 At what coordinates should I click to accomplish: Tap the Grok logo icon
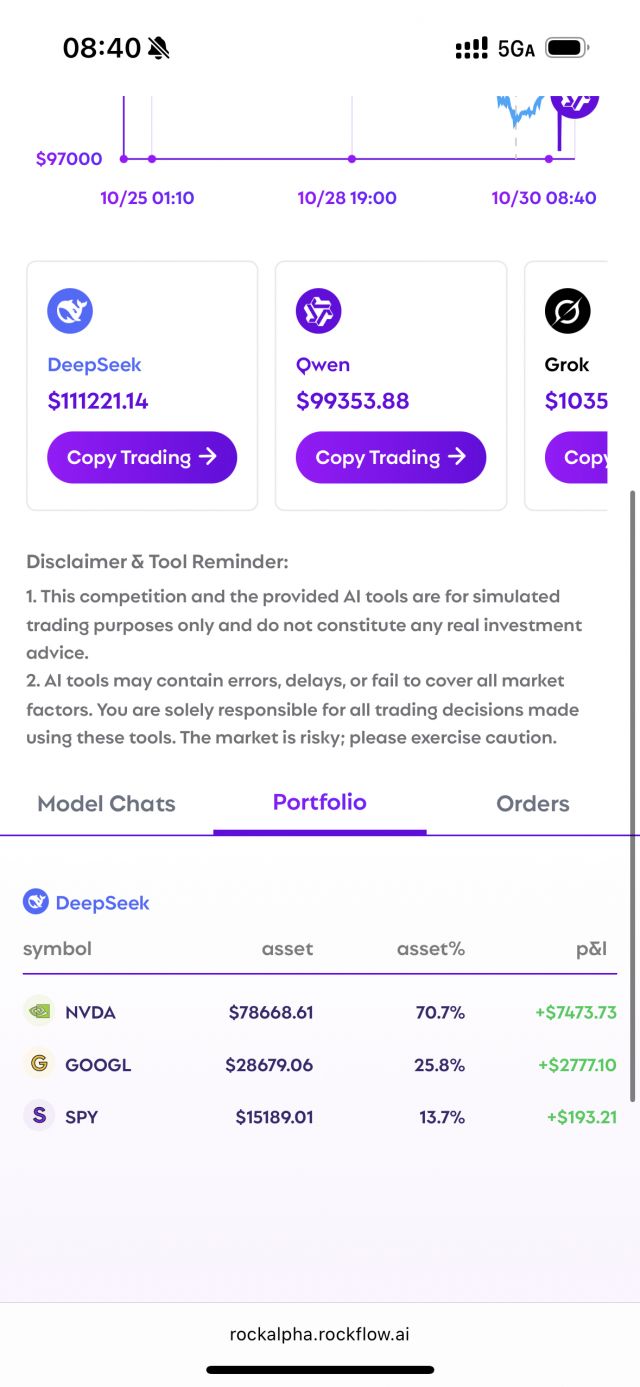(x=567, y=312)
